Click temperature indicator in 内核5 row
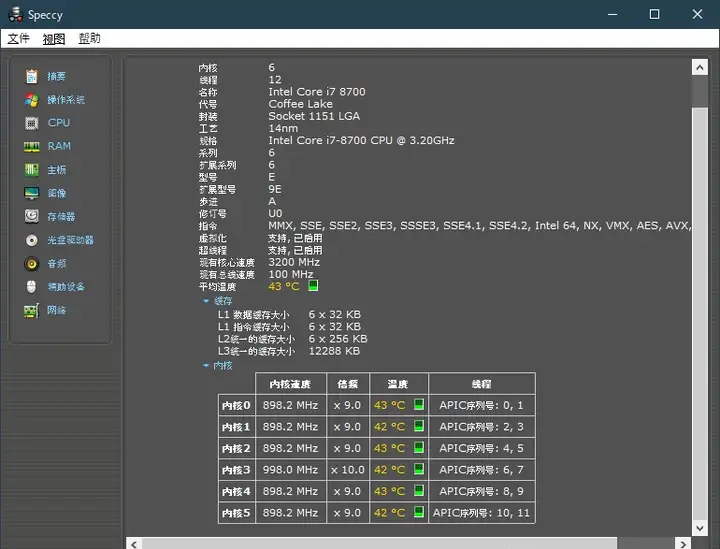The width and height of the screenshot is (720, 549). [418, 512]
